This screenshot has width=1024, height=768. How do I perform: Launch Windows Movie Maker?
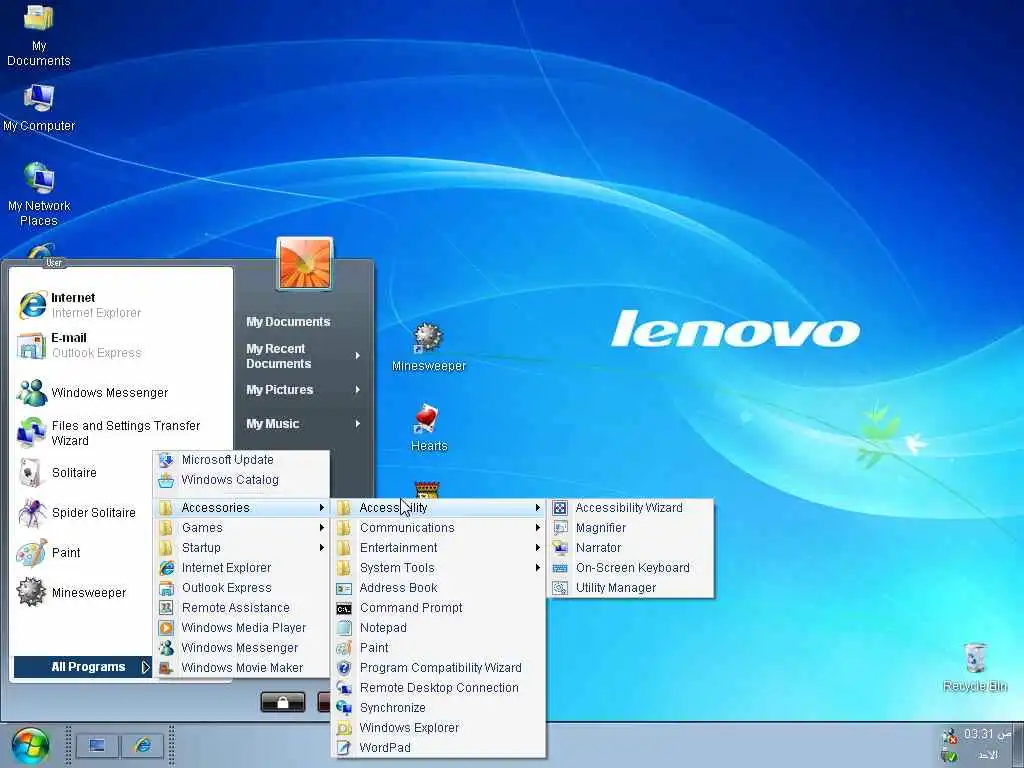tap(242, 668)
